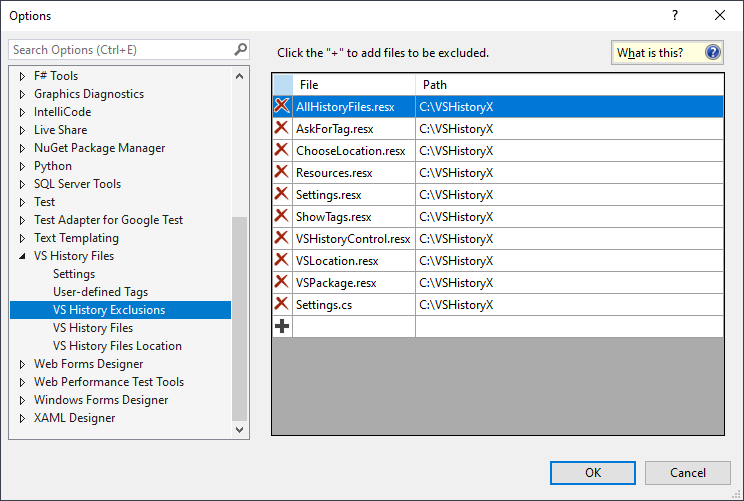This screenshot has width=744, height=501.
Task: Select the ShowTags.resx cell
Action: click(354, 217)
